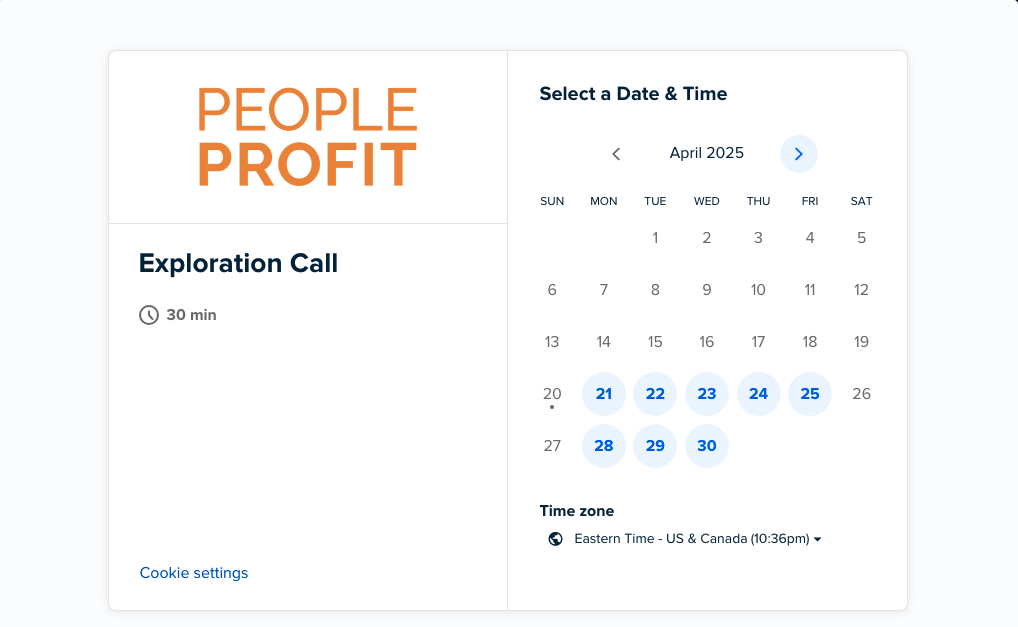Screen dimensions: 1018x627
Task: Go to the previous month arrow
Action: 616,154
